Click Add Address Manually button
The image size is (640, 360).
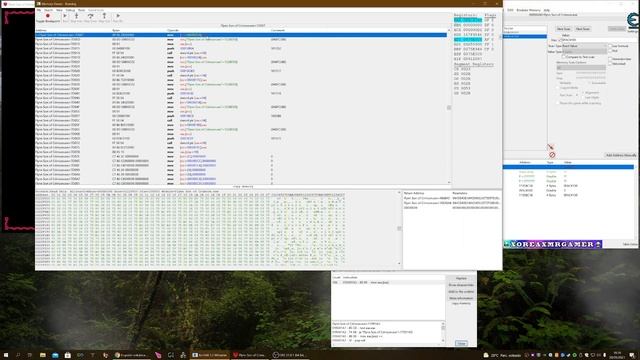pos(621,155)
